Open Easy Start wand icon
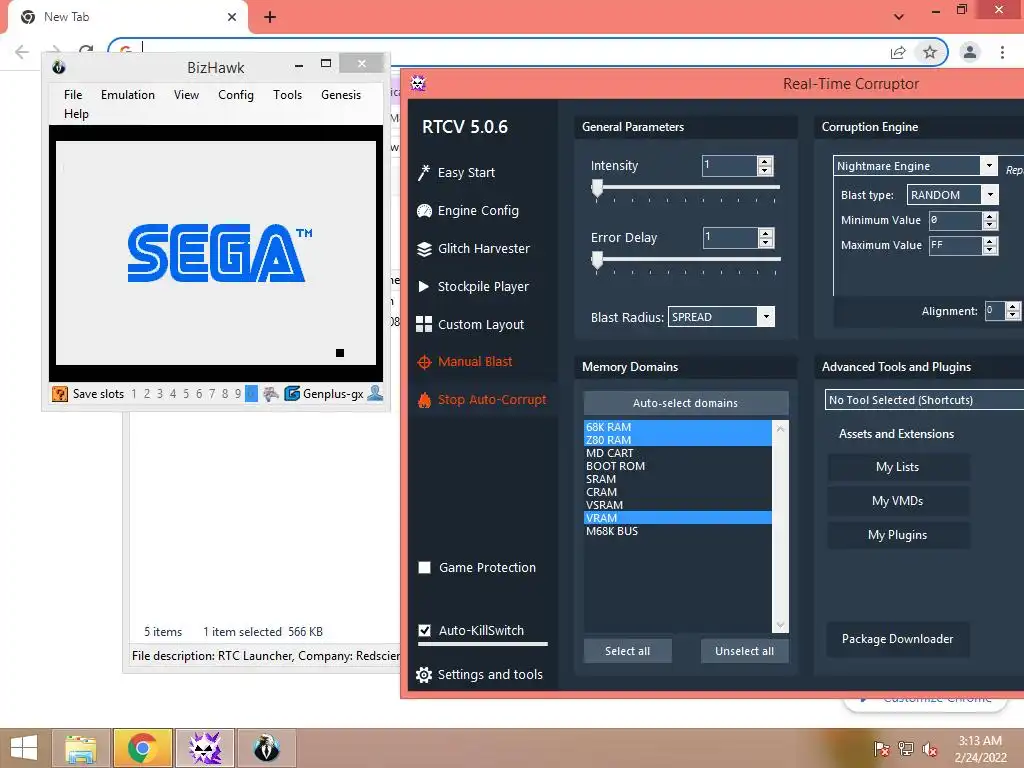The height and width of the screenshot is (768, 1024). tap(424, 172)
